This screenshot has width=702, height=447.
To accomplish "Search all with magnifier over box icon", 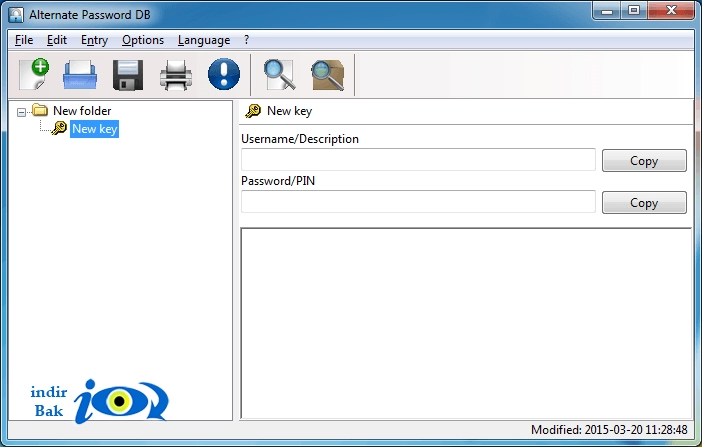I will coord(328,75).
